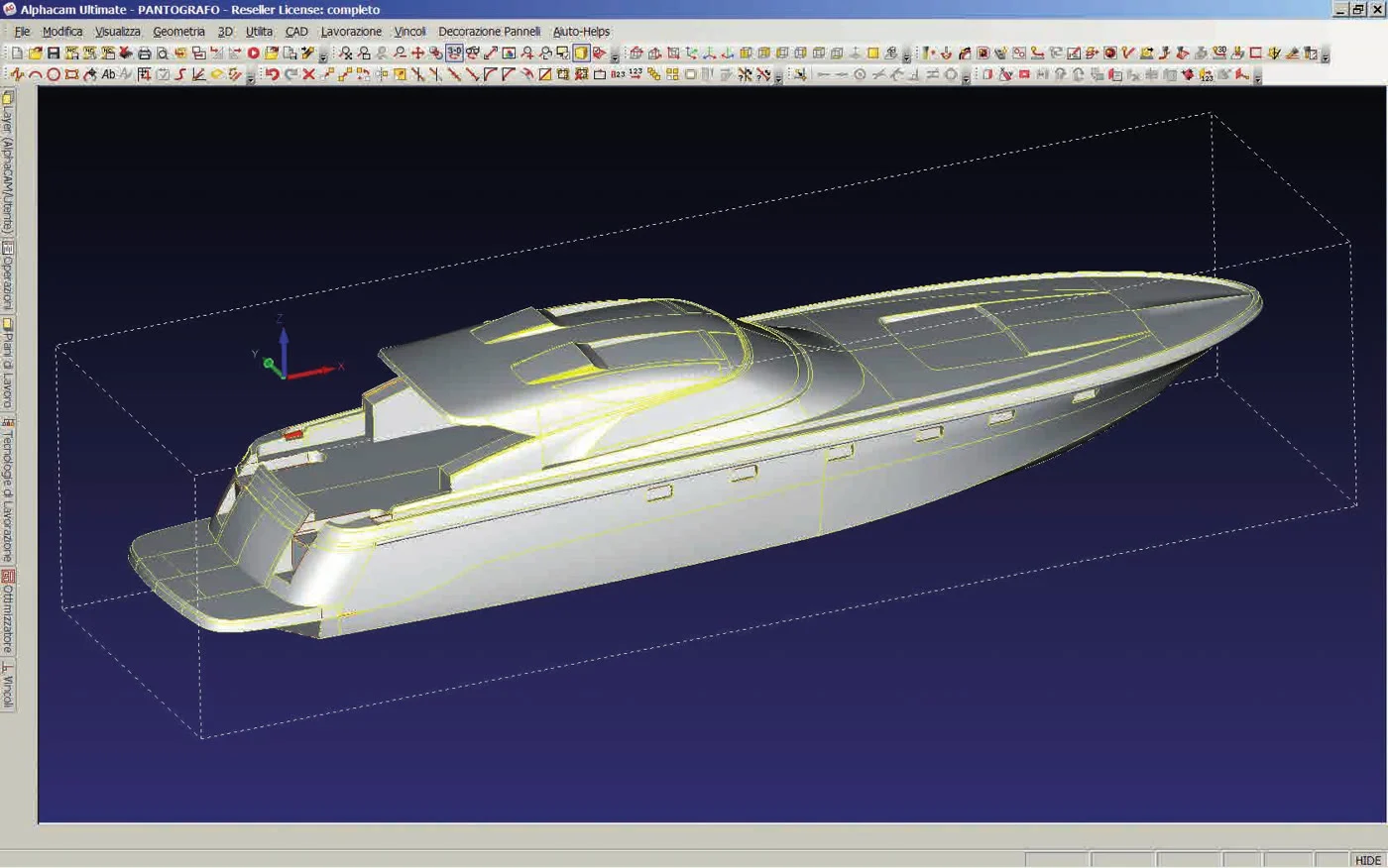Select the red S spline tool
This screenshot has width=1388, height=868.
point(180,74)
